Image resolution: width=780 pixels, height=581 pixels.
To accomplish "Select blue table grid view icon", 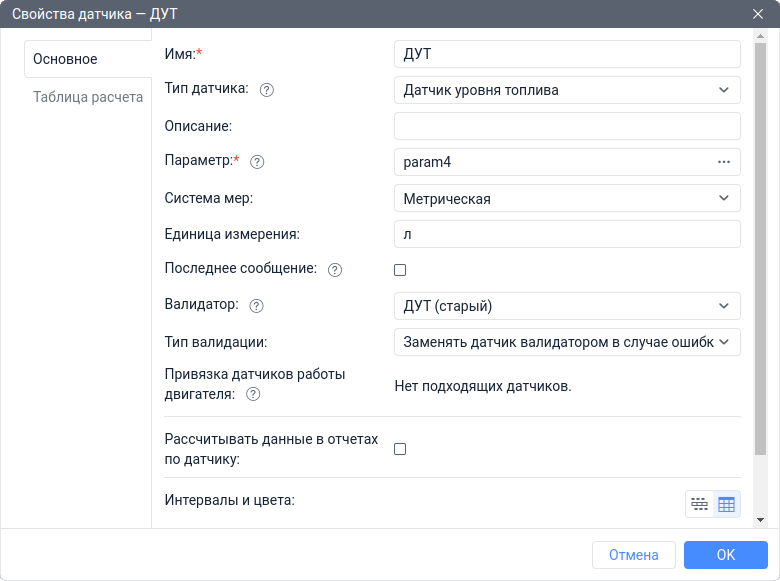I will point(726,504).
